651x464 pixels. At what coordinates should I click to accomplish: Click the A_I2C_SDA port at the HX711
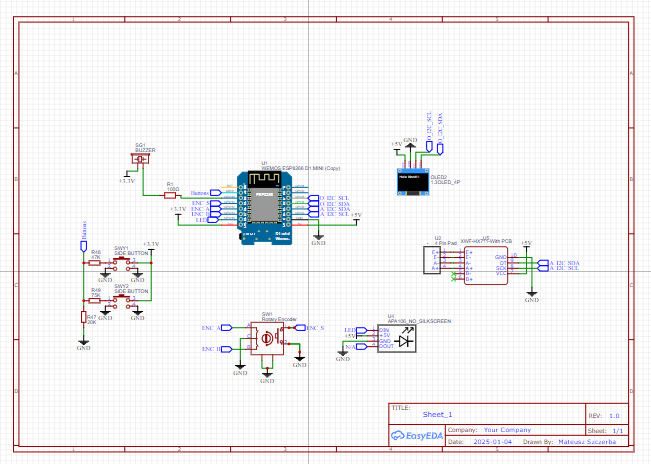[543, 263]
